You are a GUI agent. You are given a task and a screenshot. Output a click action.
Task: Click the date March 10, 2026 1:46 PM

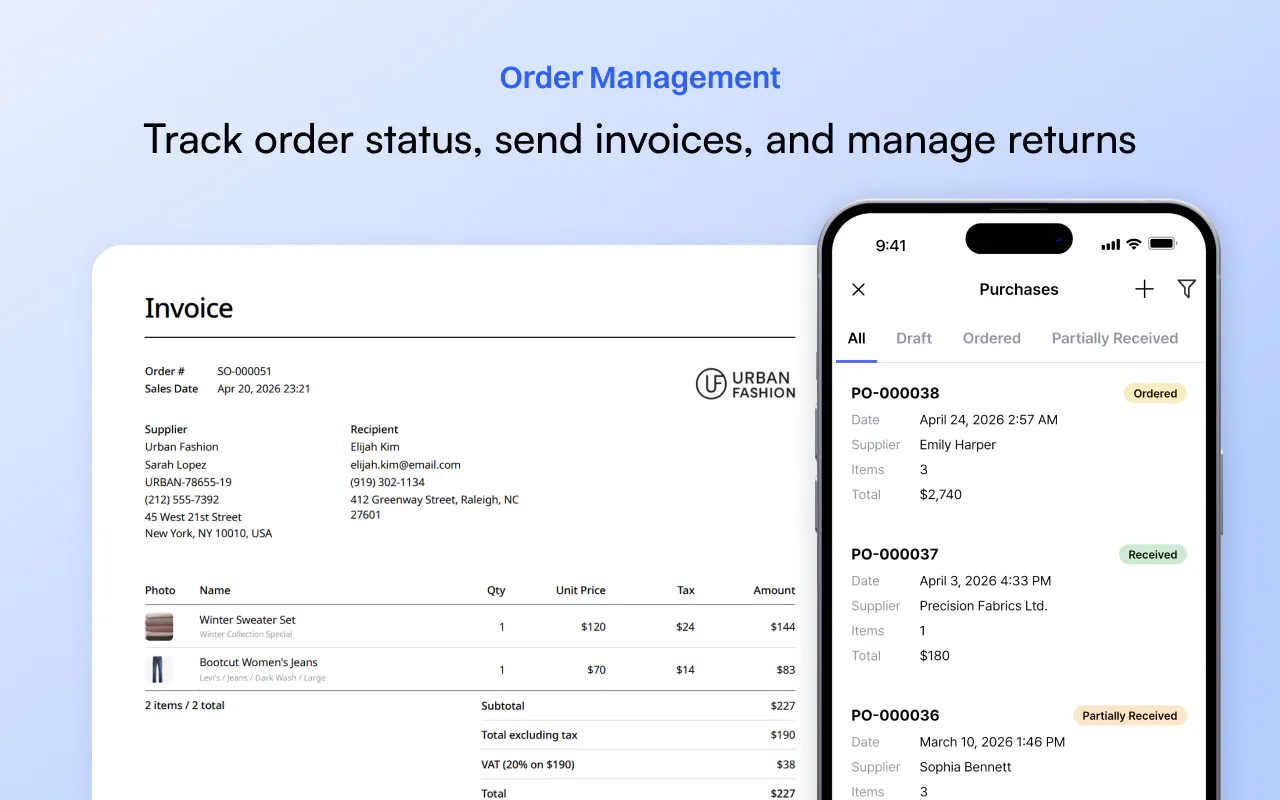(x=993, y=742)
